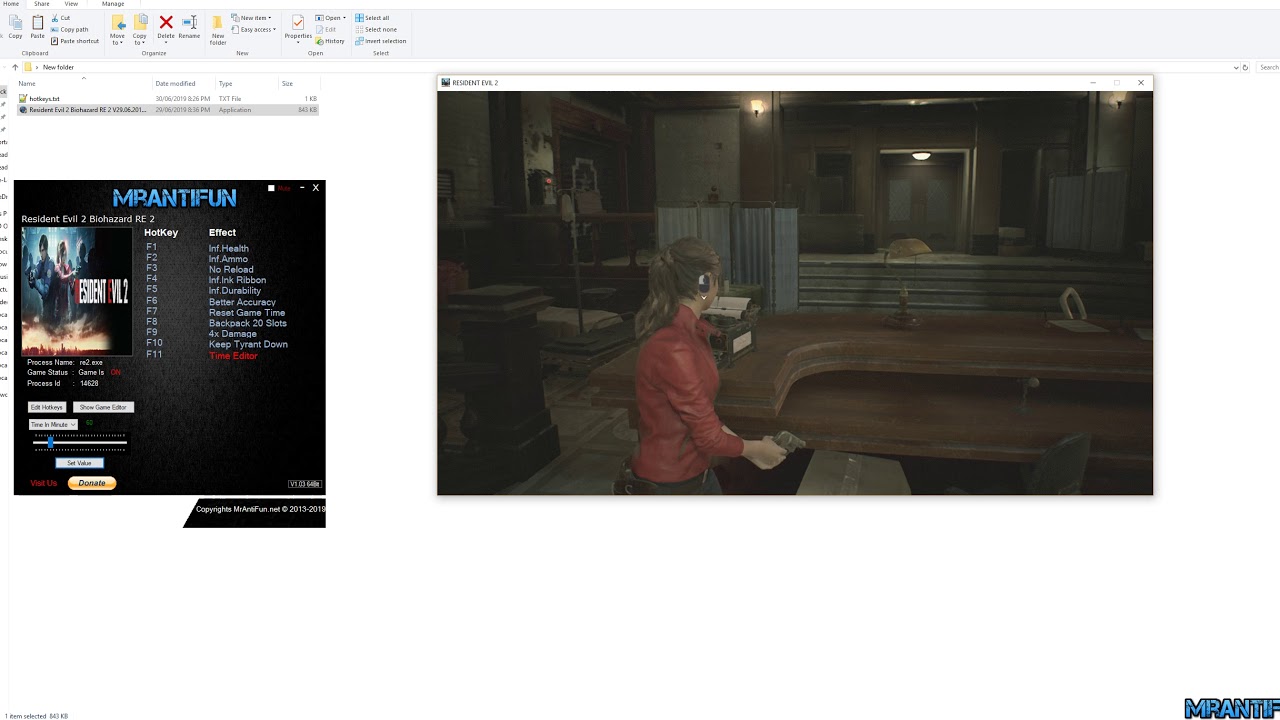Click the Properties checkmark icon
This screenshot has height=720, width=1280.
[298, 22]
